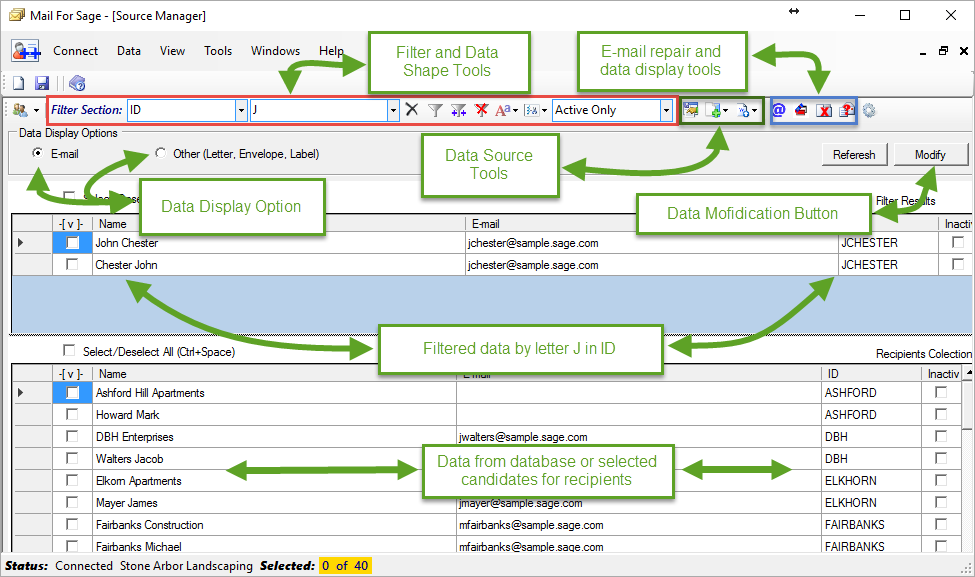The height and width of the screenshot is (577, 975).
Task: Open the Windows menu
Action: coord(275,51)
